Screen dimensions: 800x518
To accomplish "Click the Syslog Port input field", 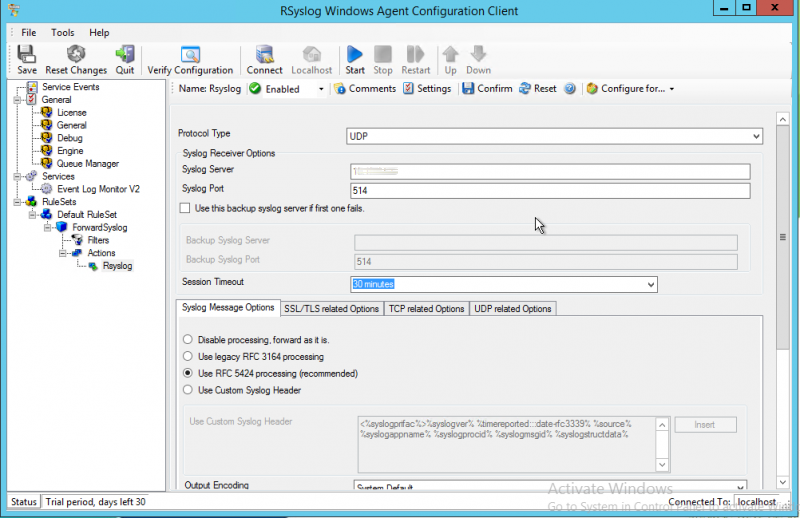I will [x=550, y=191].
